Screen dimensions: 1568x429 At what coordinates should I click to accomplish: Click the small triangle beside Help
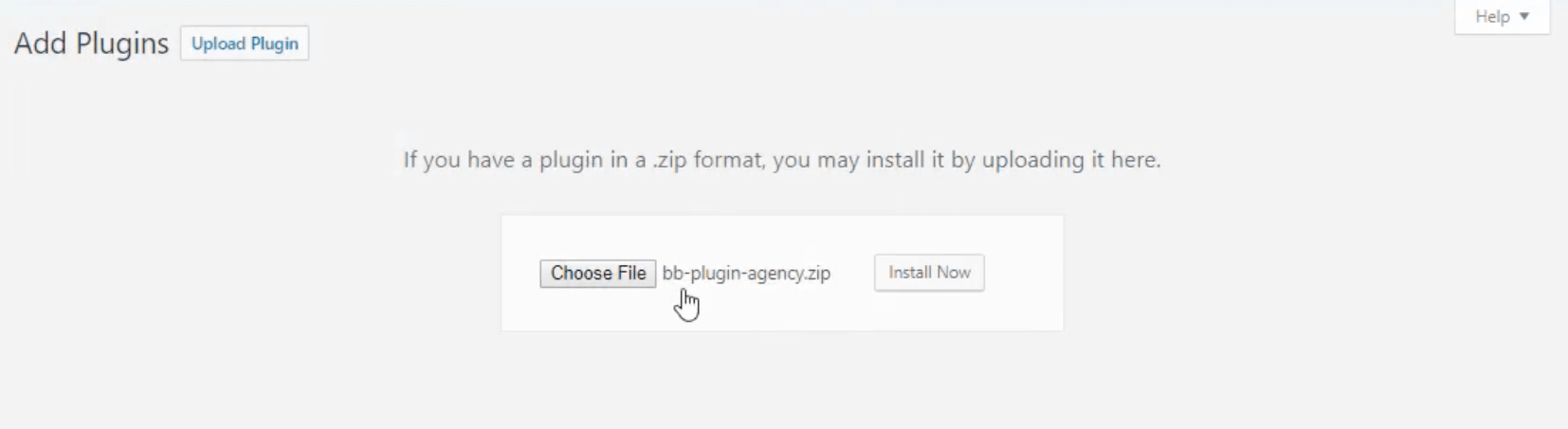pyautogui.click(x=1524, y=17)
